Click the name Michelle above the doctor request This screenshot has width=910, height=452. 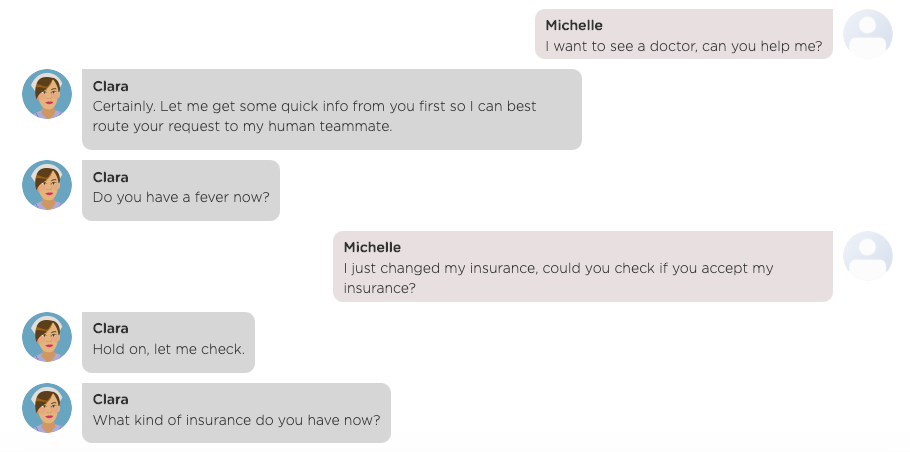click(574, 26)
